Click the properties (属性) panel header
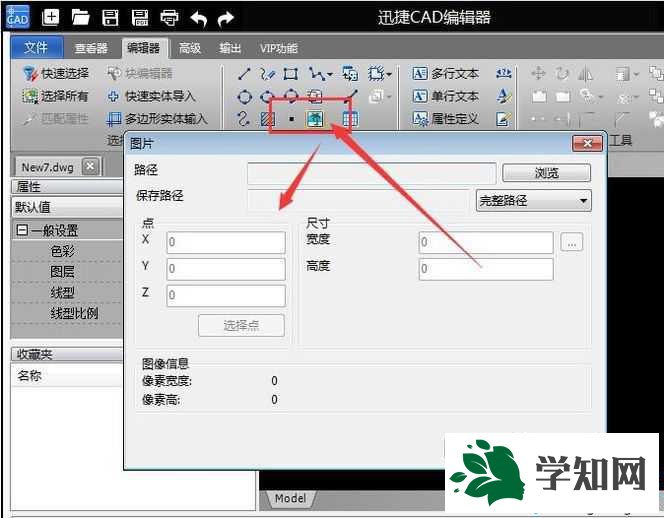 click(67, 186)
